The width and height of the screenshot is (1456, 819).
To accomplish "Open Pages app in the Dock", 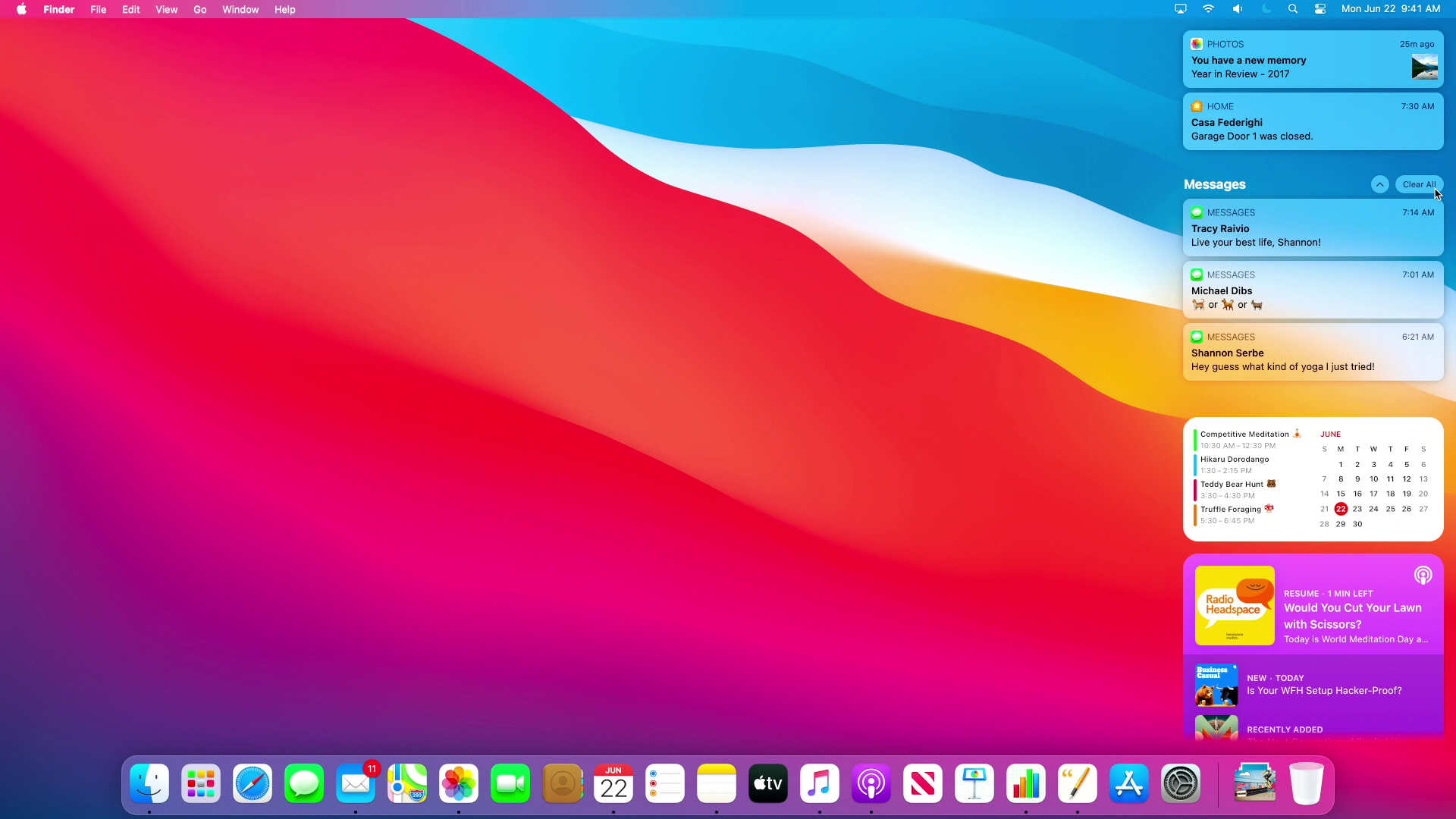I will click(1078, 783).
